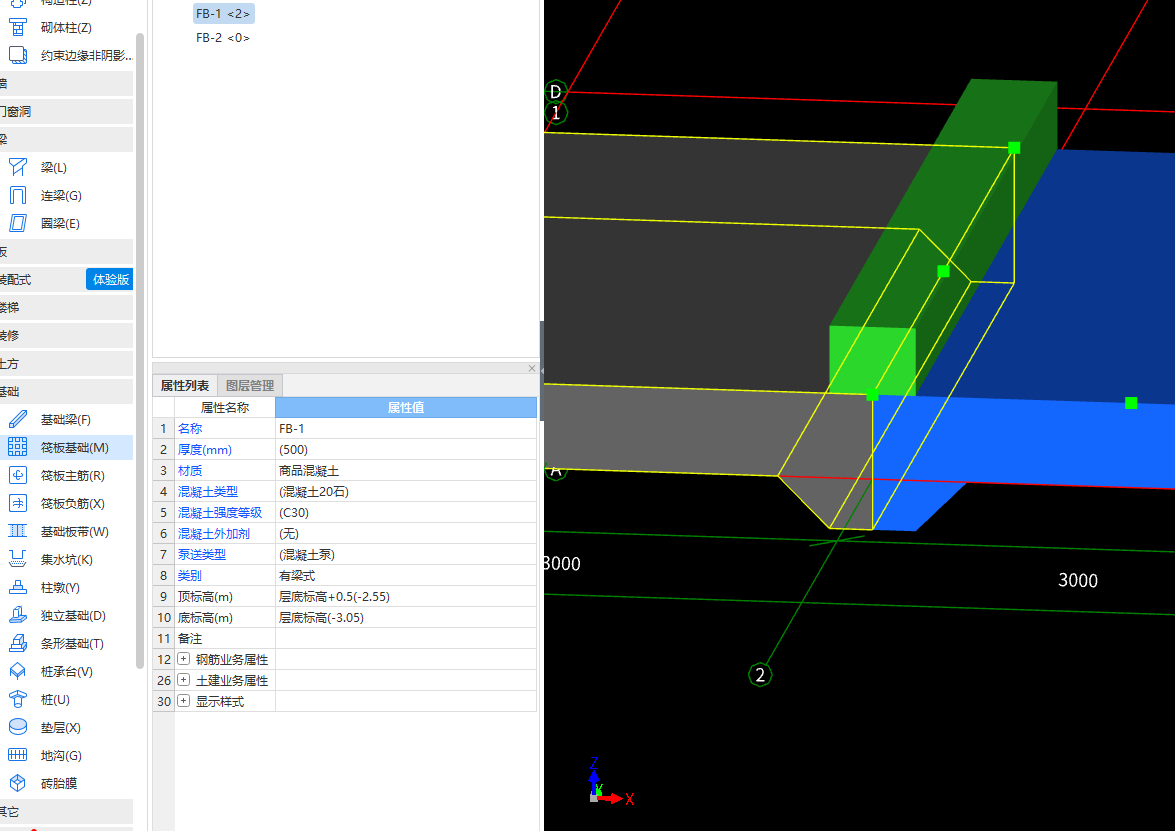Click the 混凝土强度等级 value cell (C30)

pos(405,512)
